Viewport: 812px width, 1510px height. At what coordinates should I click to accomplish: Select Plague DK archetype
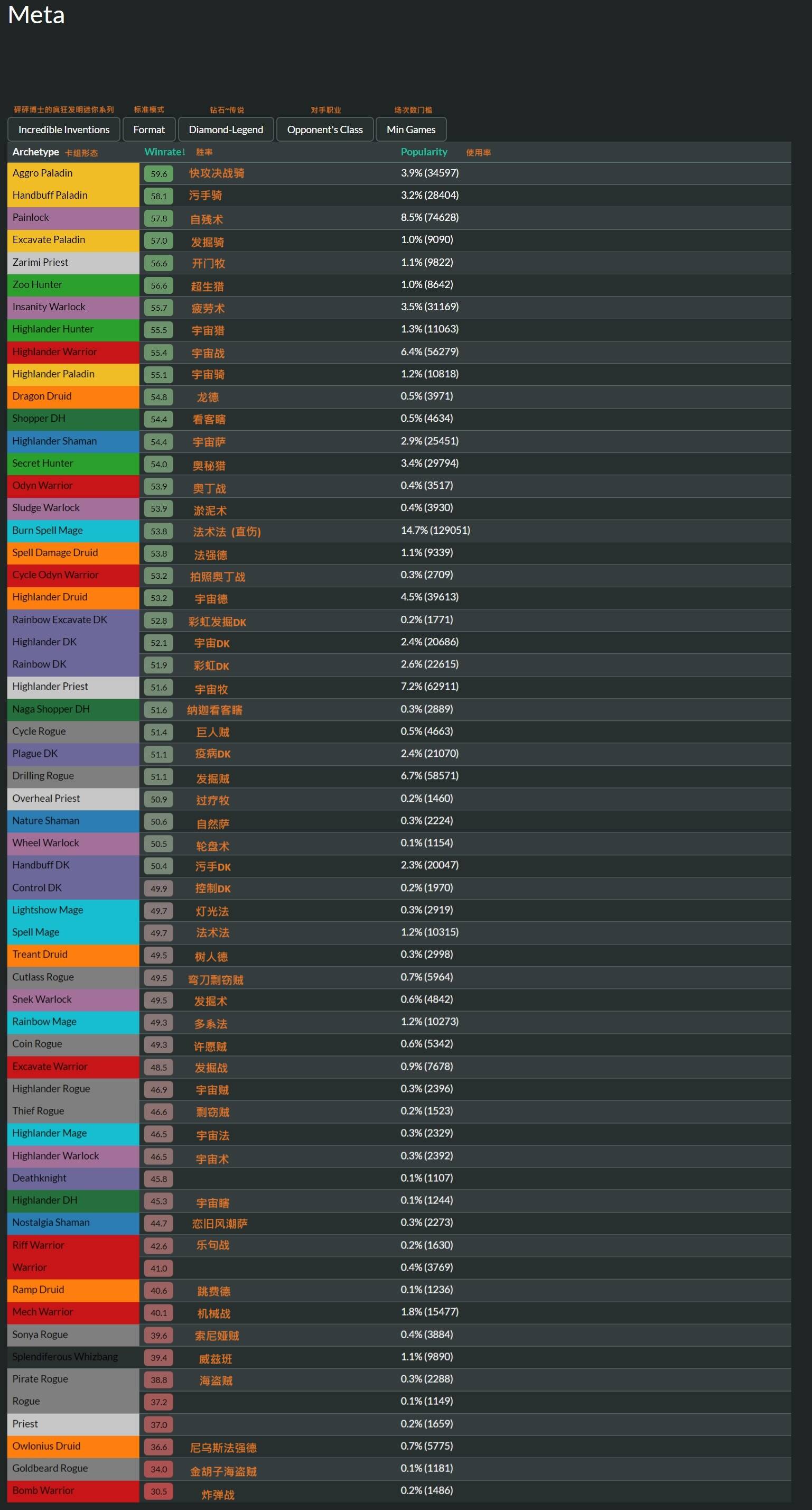coord(73,754)
